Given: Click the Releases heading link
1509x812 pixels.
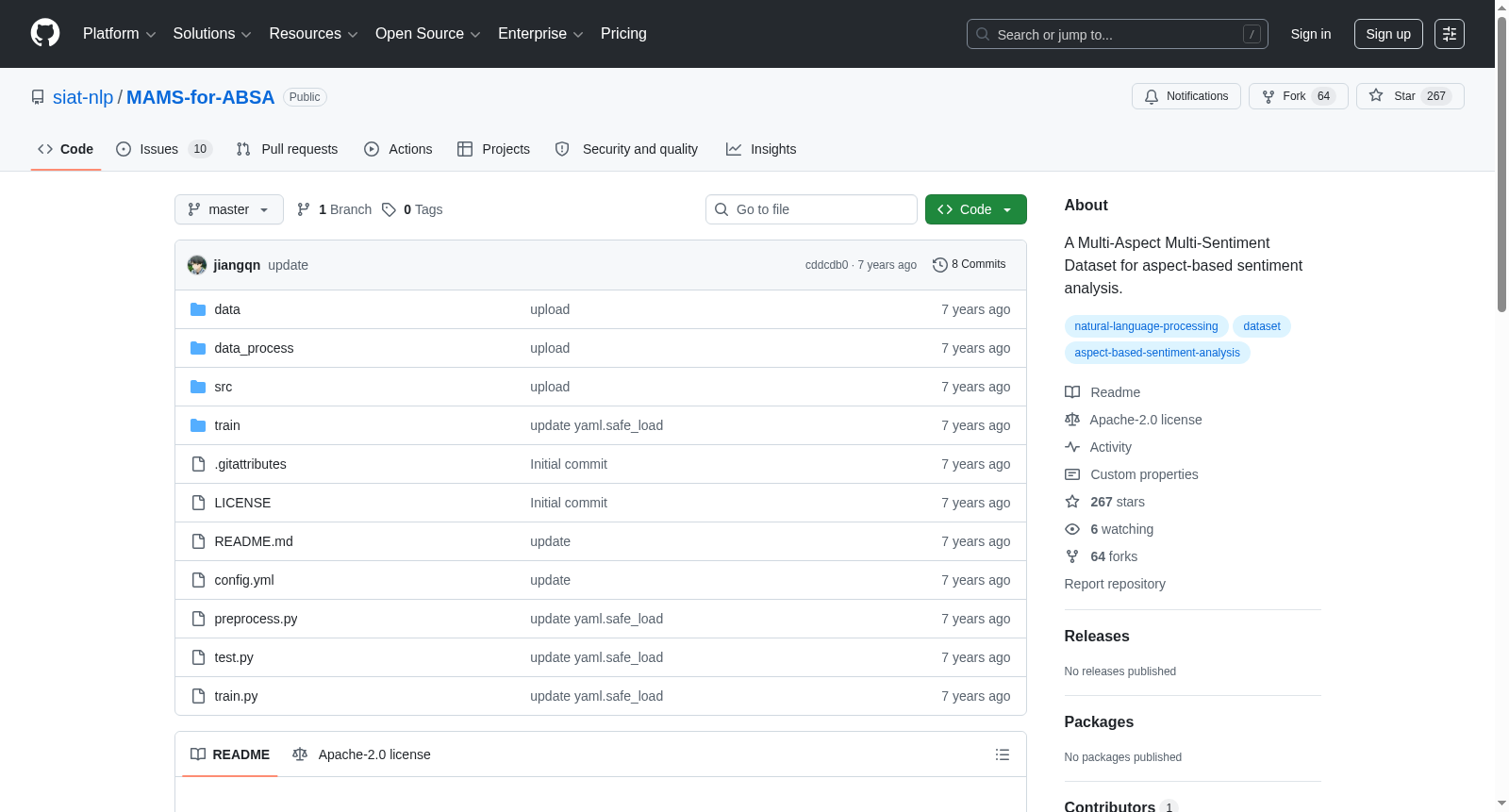Looking at the screenshot, I should pyautogui.click(x=1097, y=637).
